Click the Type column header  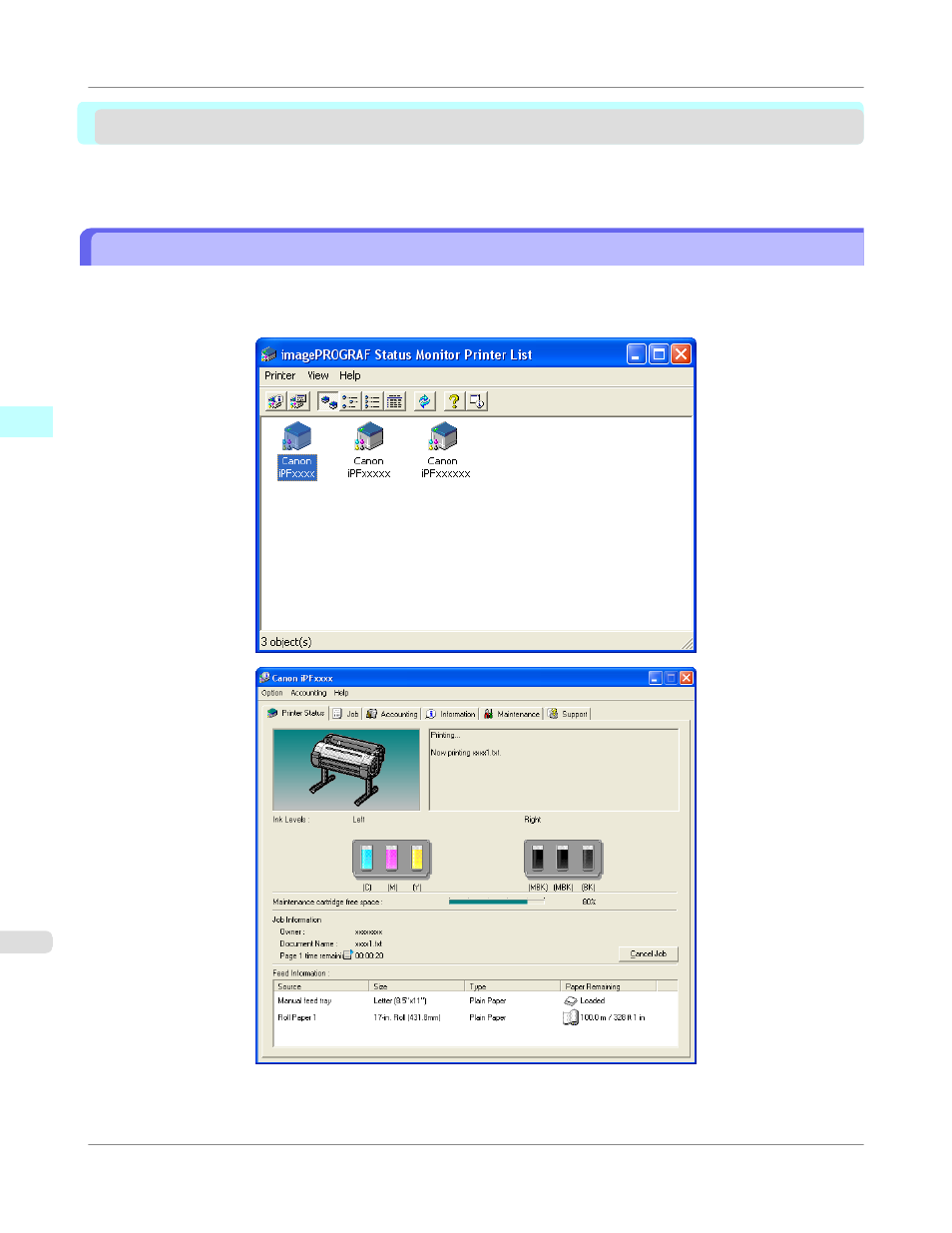click(513, 986)
